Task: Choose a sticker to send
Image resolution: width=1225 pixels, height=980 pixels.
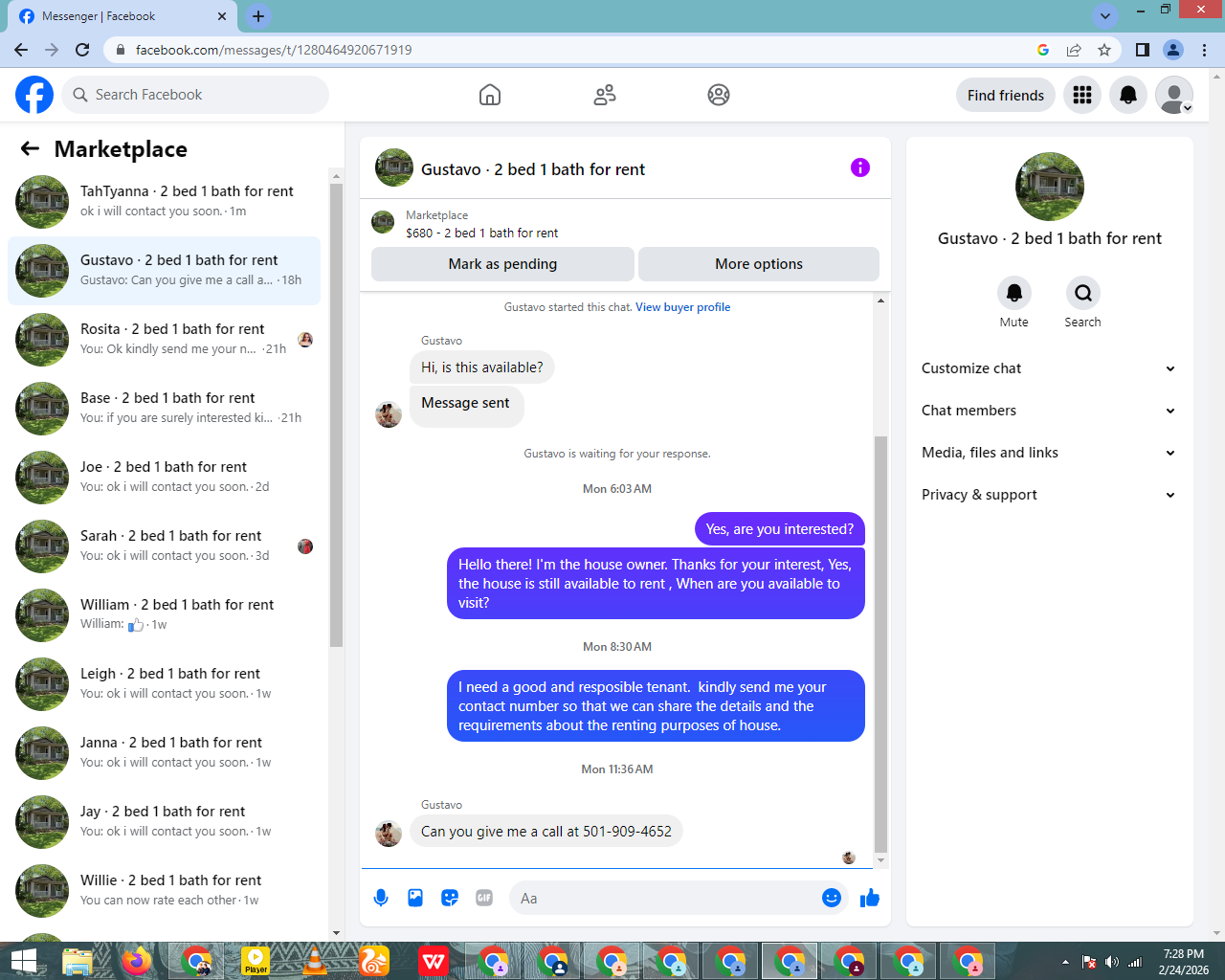Action: pyautogui.click(x=450, y=898)
